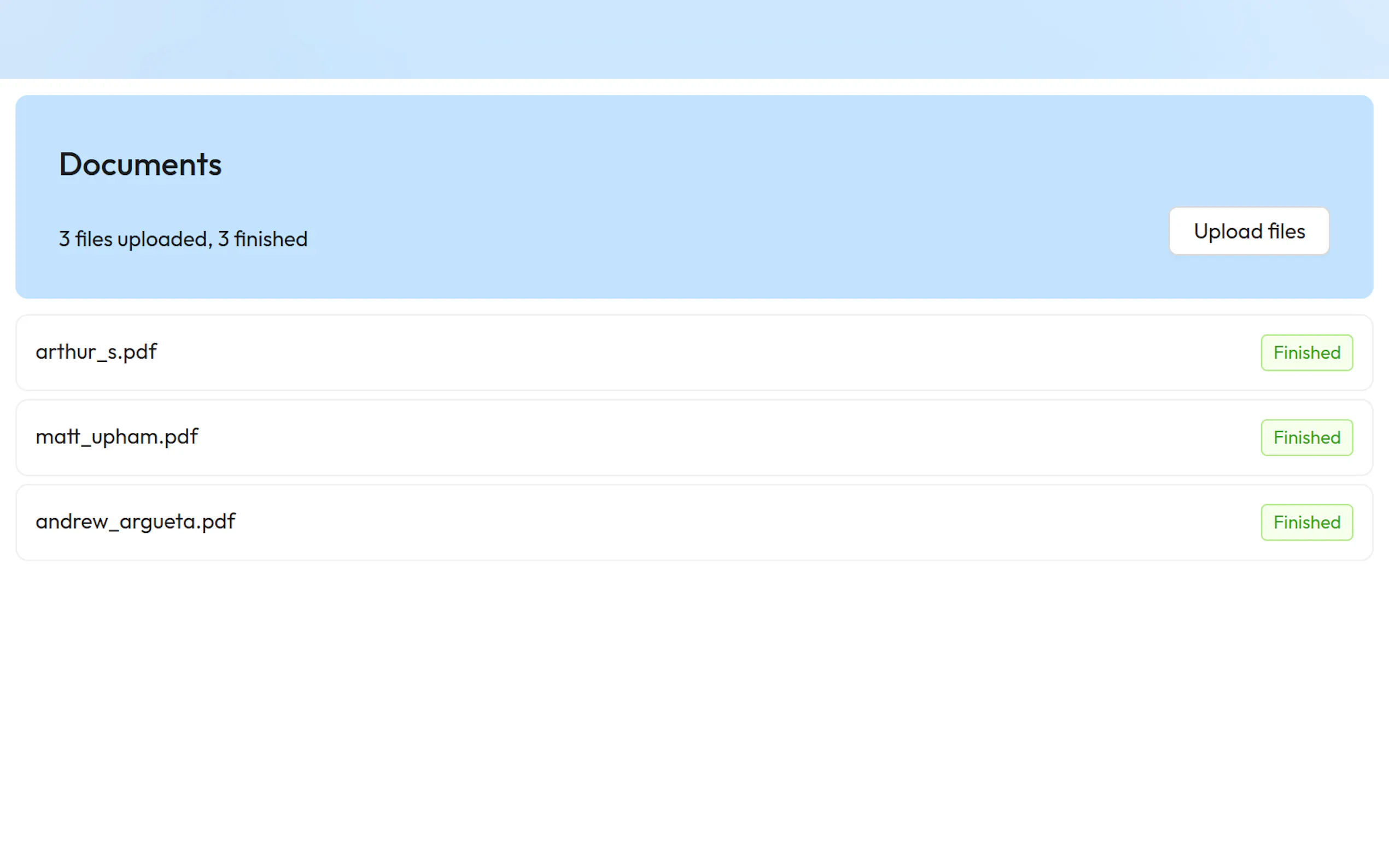
Task: Click Finished badge for matt_upham.pdf
Action: pyautogui.click(x=1306, y=437)
